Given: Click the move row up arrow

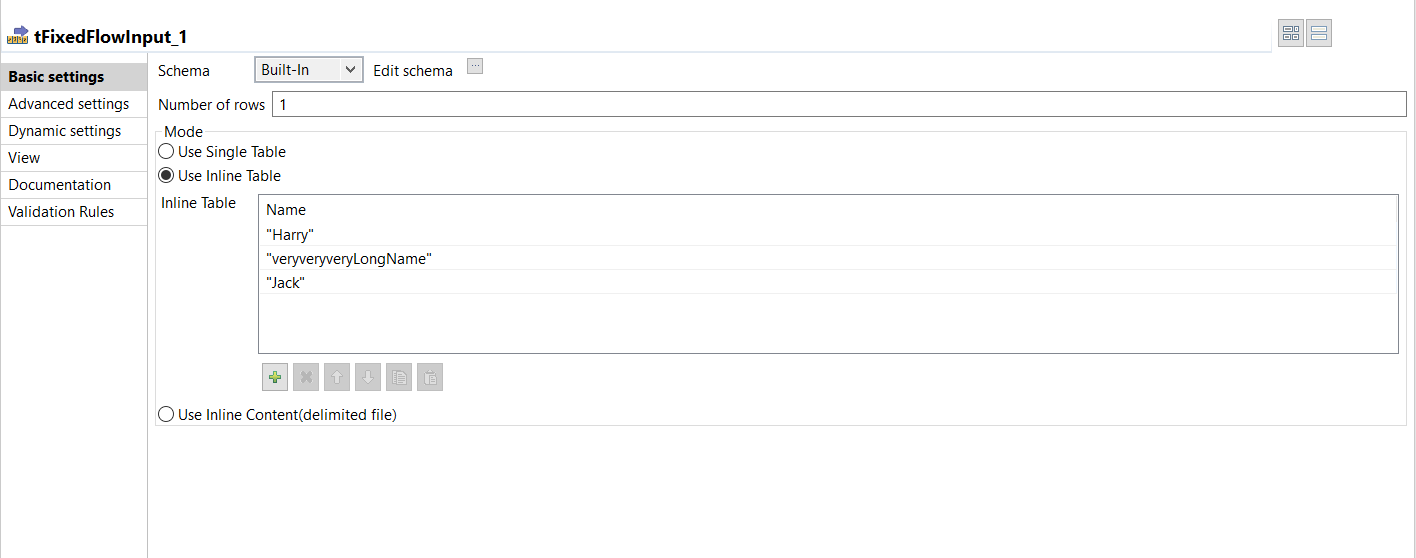Looking at the screenshot, I should pos(337,377).
